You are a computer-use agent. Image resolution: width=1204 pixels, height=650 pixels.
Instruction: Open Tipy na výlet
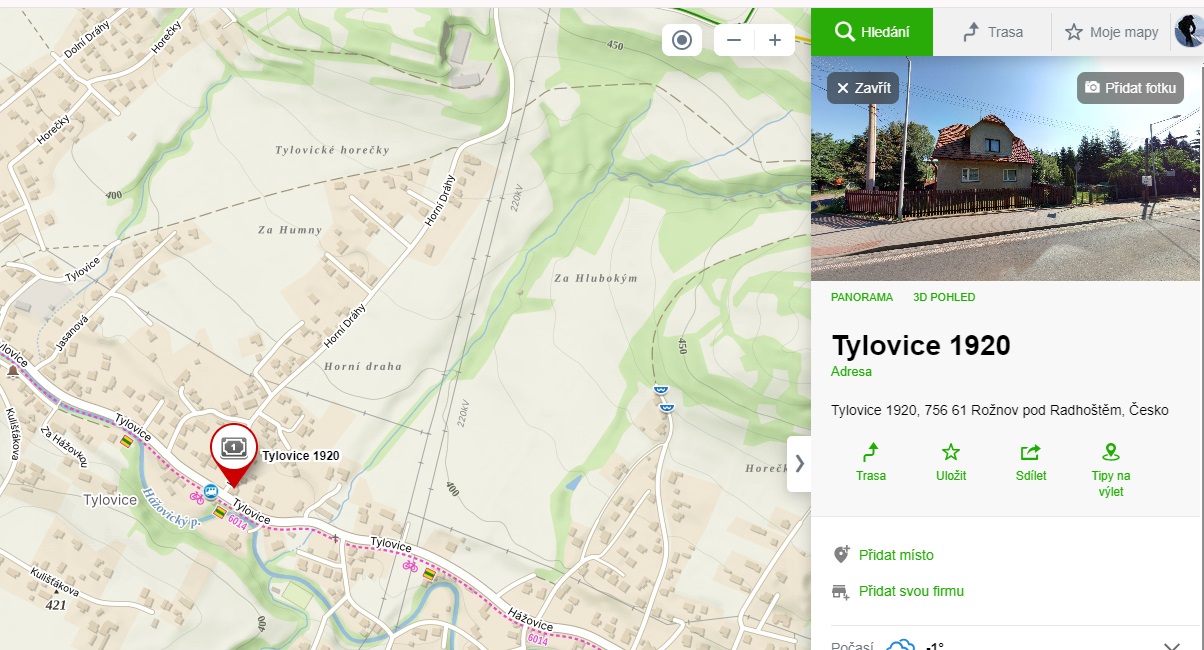[1110, 452]
